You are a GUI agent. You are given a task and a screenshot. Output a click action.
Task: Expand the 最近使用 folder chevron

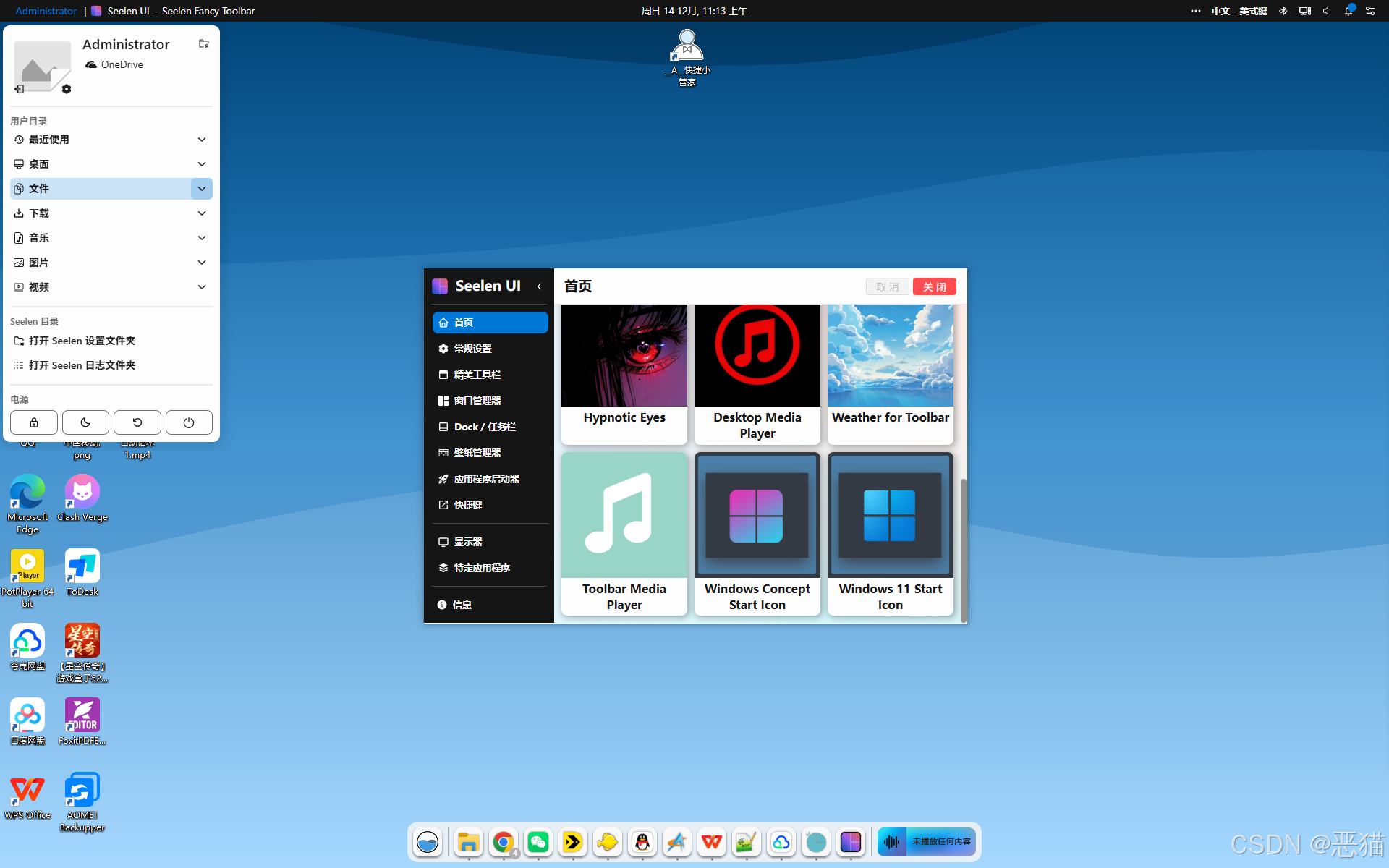202,140
